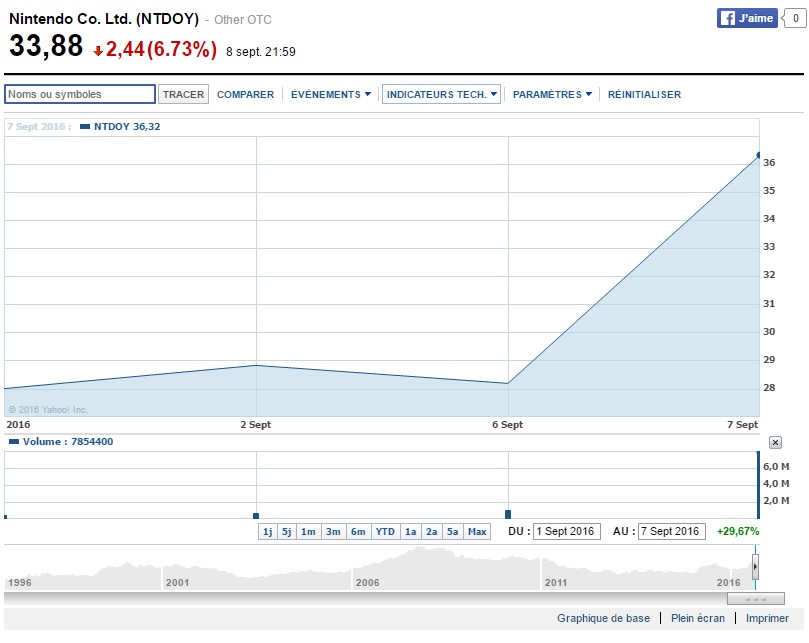
Task: Click the Facebook J'aime button
Action: click(747, 19)
